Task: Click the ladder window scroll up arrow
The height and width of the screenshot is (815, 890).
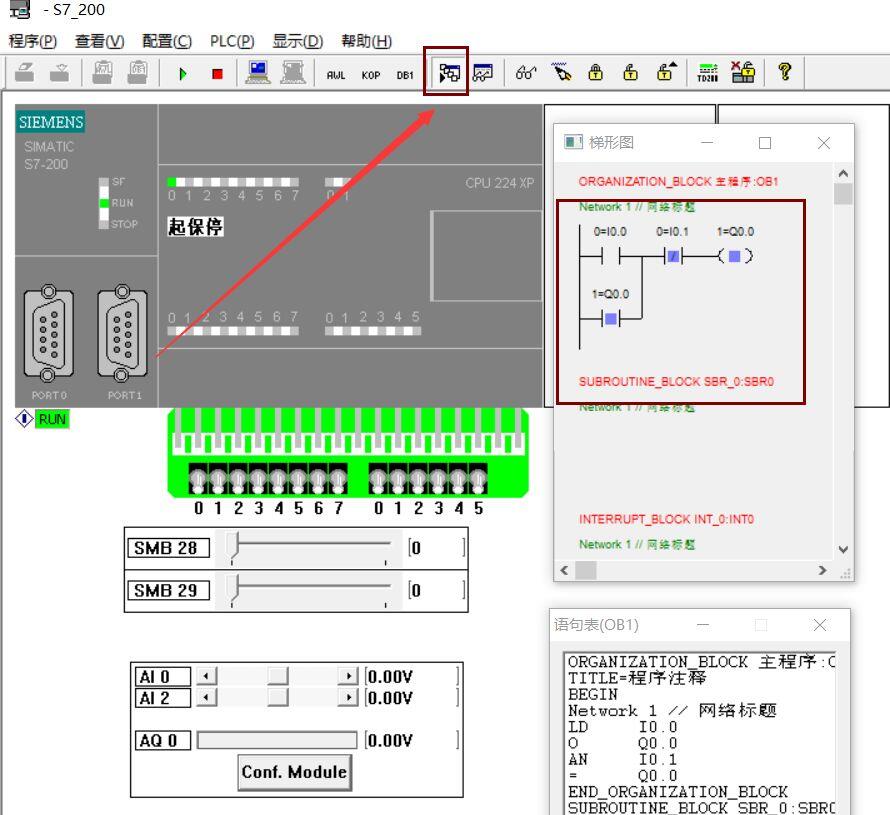Action: pos(843,174)
